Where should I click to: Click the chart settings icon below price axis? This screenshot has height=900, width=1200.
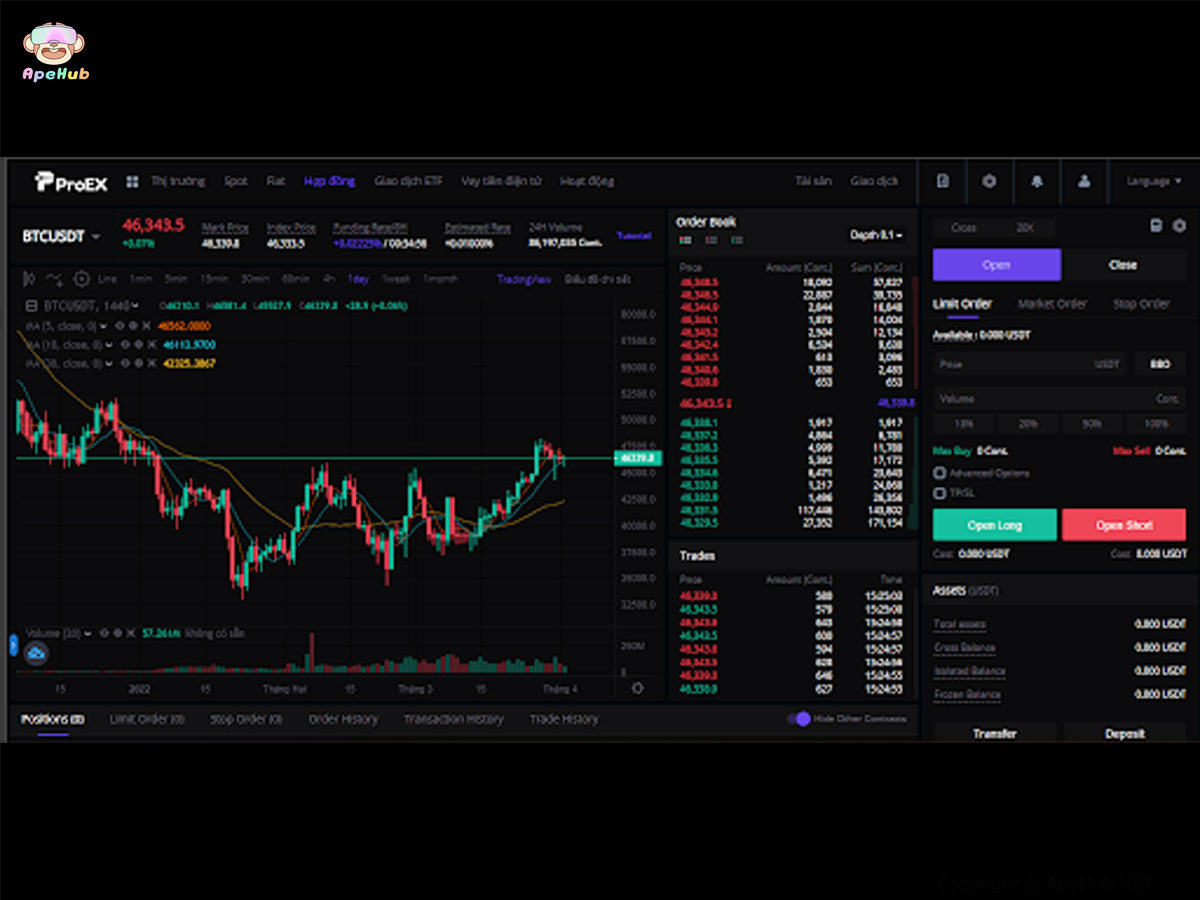pos(638,688)
